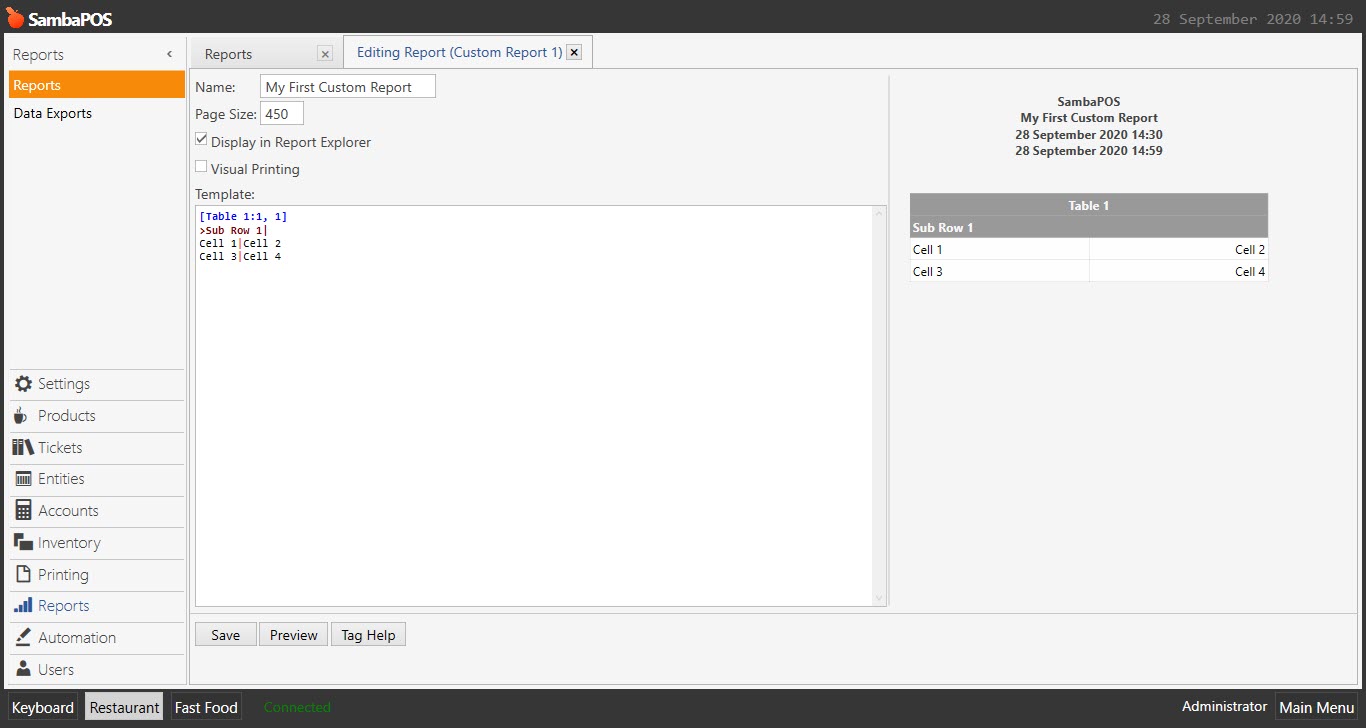
Task: Save the custom report
Action: coord(225,634)
